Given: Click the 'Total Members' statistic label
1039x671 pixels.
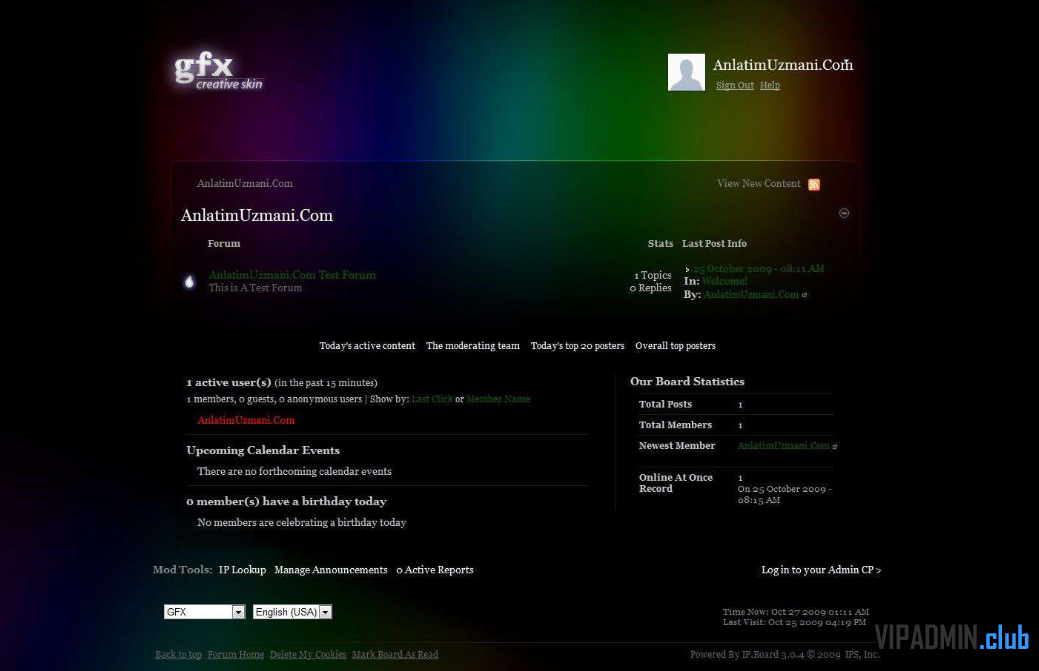Looking at the screenshot, I should tap(675, 425).
